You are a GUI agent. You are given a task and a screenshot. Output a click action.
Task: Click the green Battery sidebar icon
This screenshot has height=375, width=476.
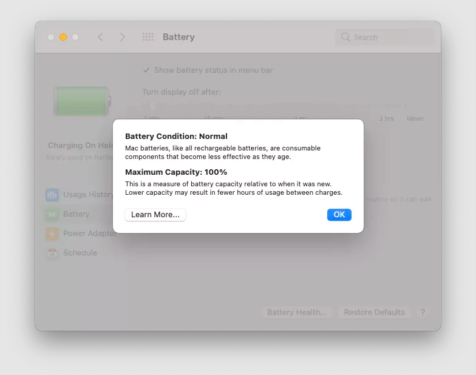[x=52, y=214]
